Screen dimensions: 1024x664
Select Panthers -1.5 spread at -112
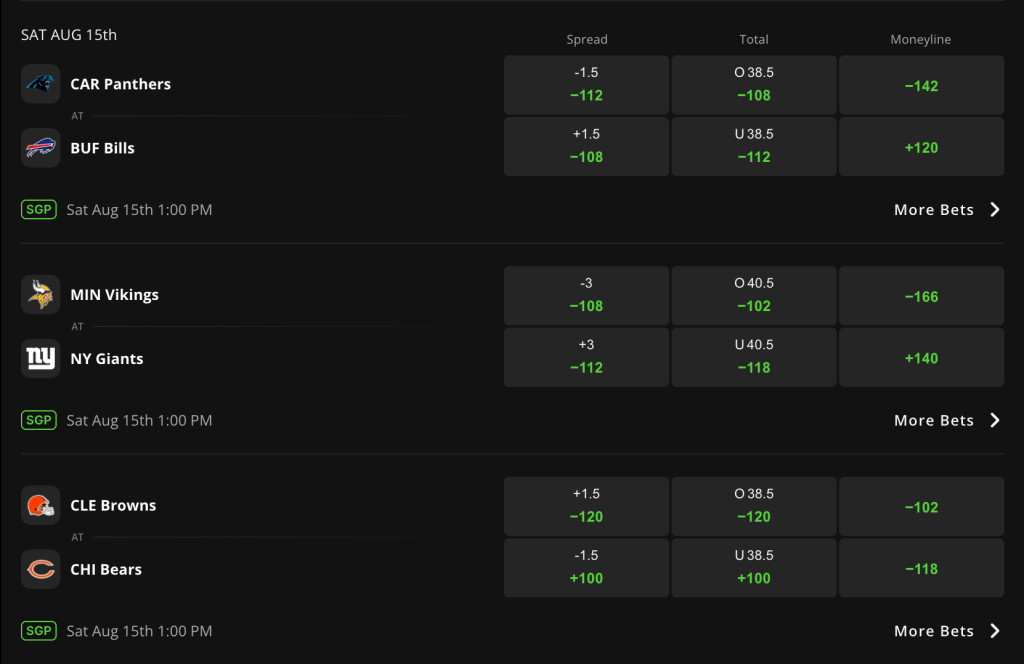586,85
